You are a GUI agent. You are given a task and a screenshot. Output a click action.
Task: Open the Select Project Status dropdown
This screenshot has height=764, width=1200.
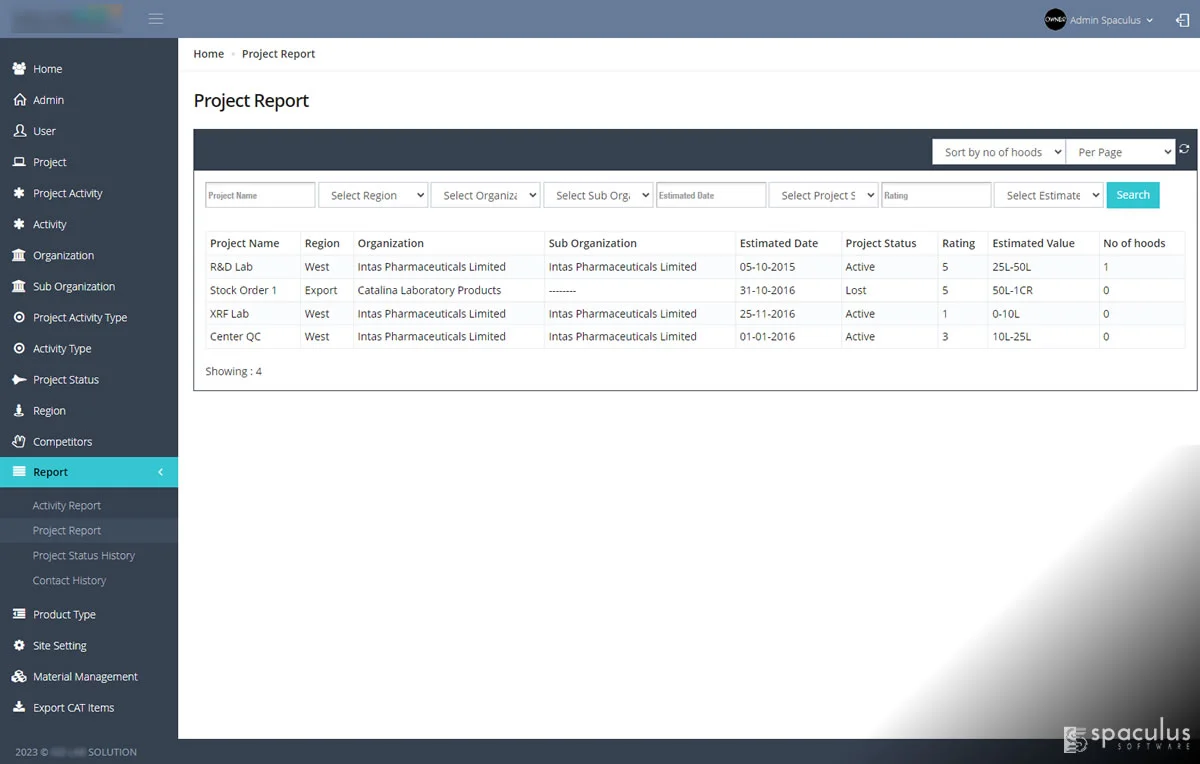823,195
